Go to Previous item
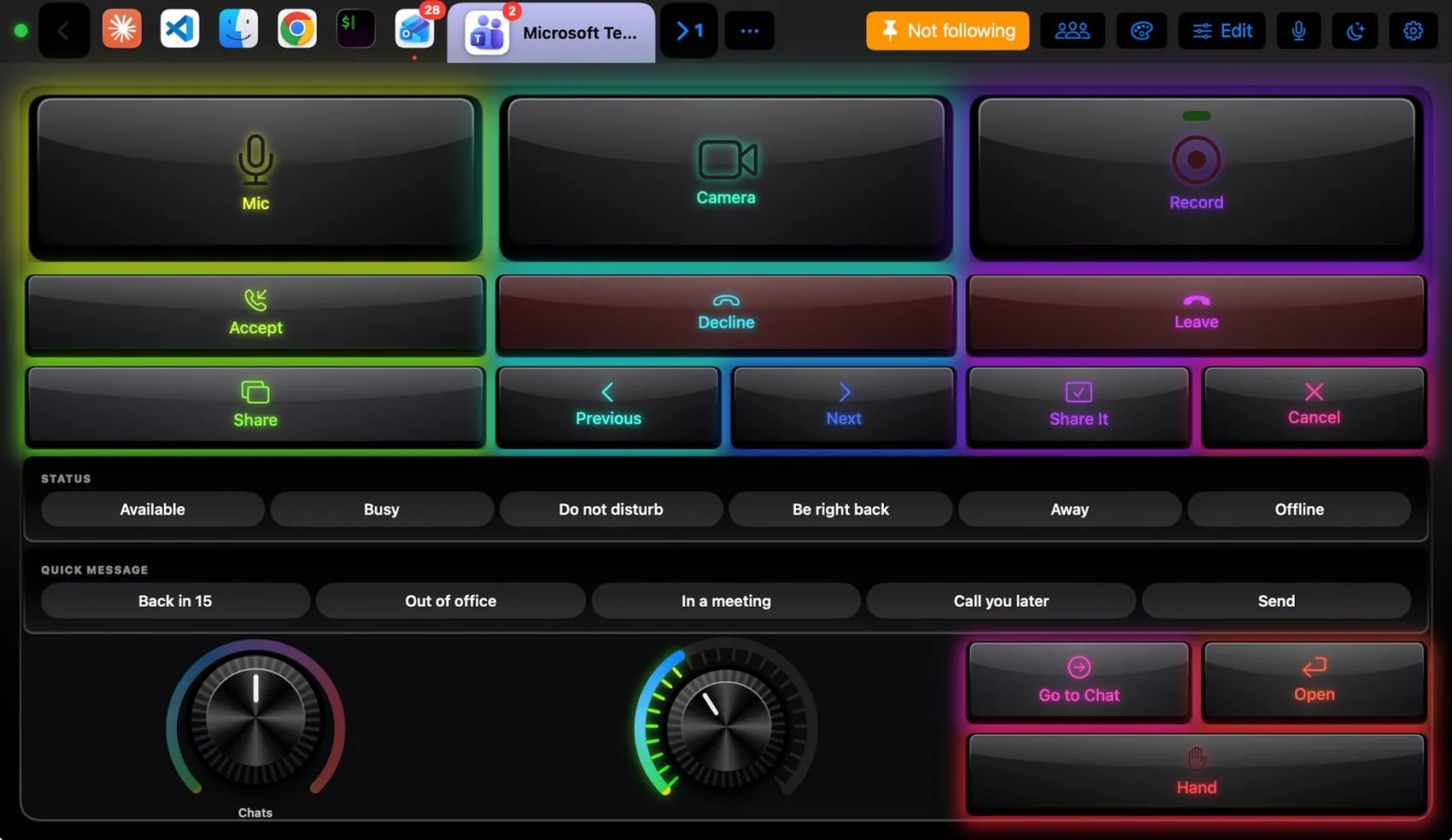Viewport: 1452px width, 840px height. click(608, 406)
